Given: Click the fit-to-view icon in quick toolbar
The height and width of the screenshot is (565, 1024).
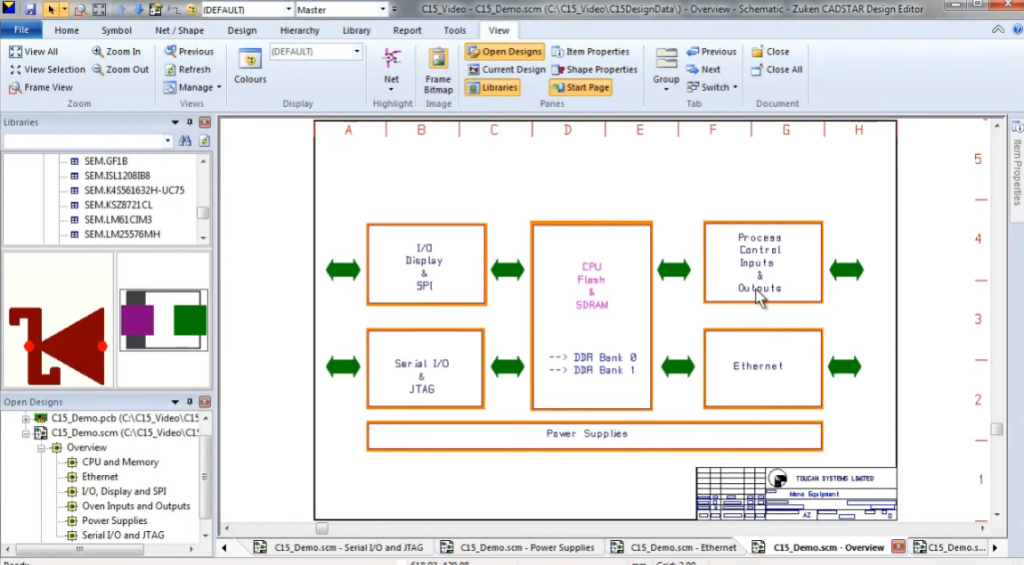Looking at the screenshot, I should 99,9.
